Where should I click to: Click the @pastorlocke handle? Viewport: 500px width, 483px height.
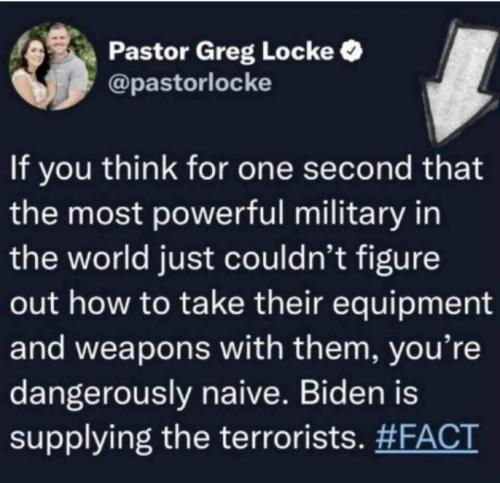190,82
